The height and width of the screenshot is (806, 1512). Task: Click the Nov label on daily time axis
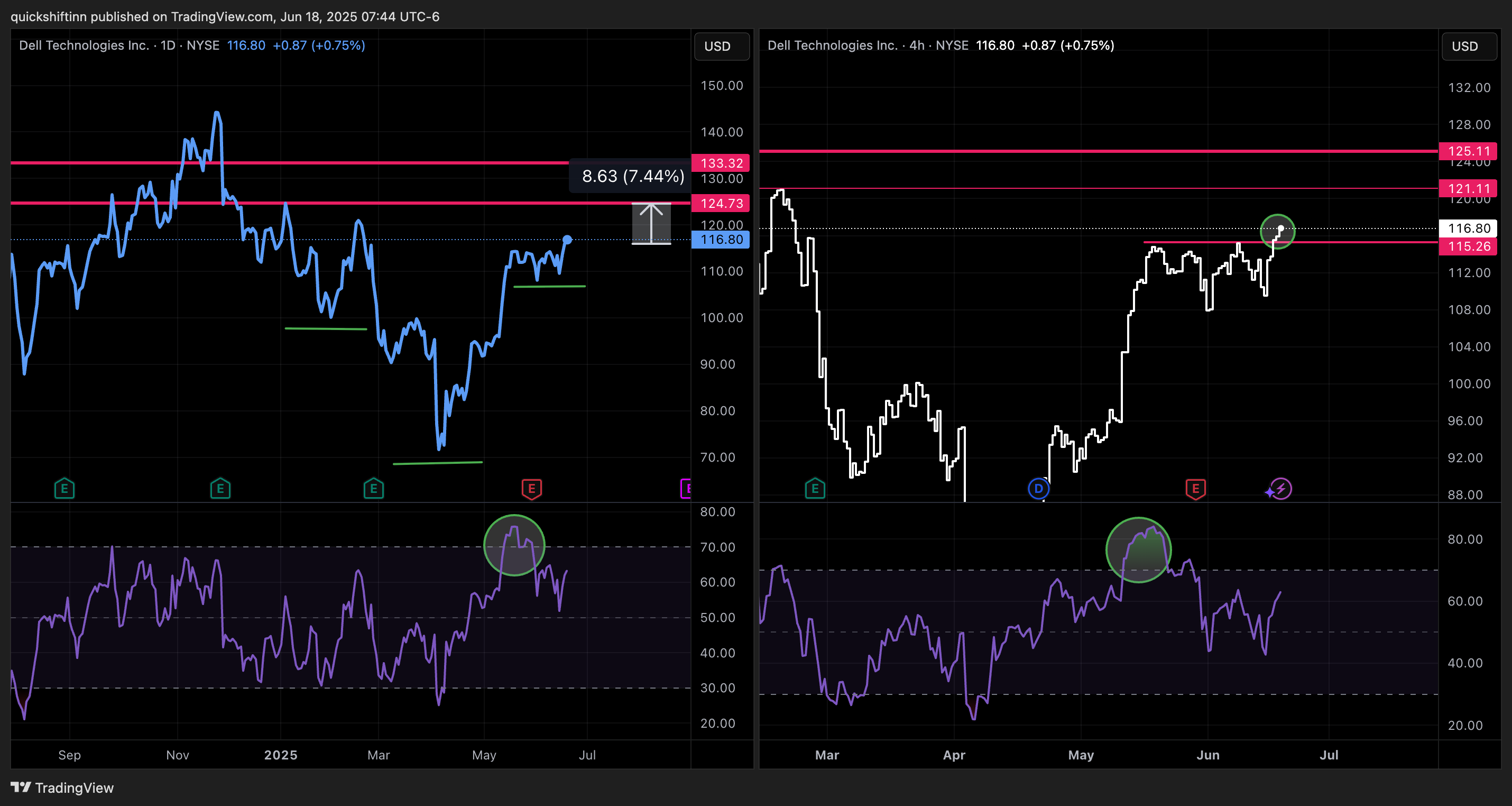point(177,755)
